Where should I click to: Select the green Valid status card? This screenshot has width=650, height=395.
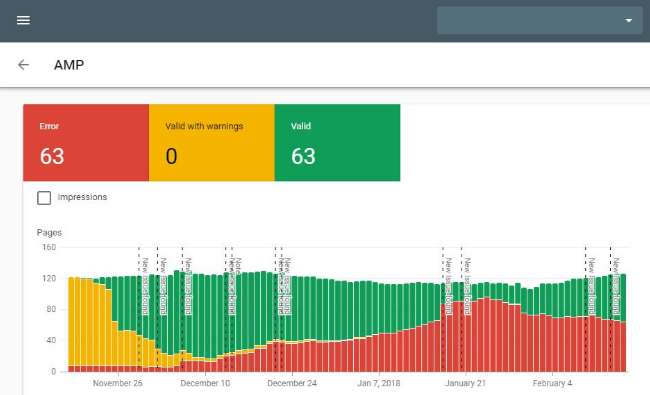(337, 143)
